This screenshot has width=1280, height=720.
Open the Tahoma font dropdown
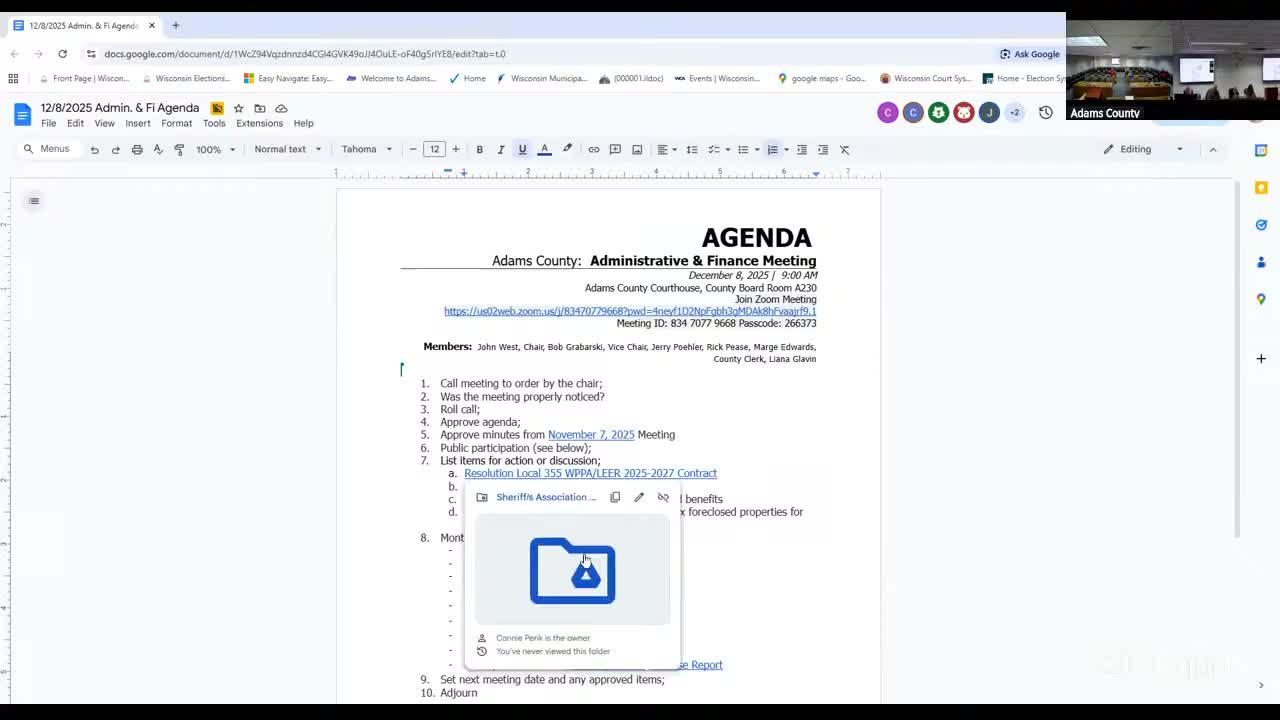(367, 150)
